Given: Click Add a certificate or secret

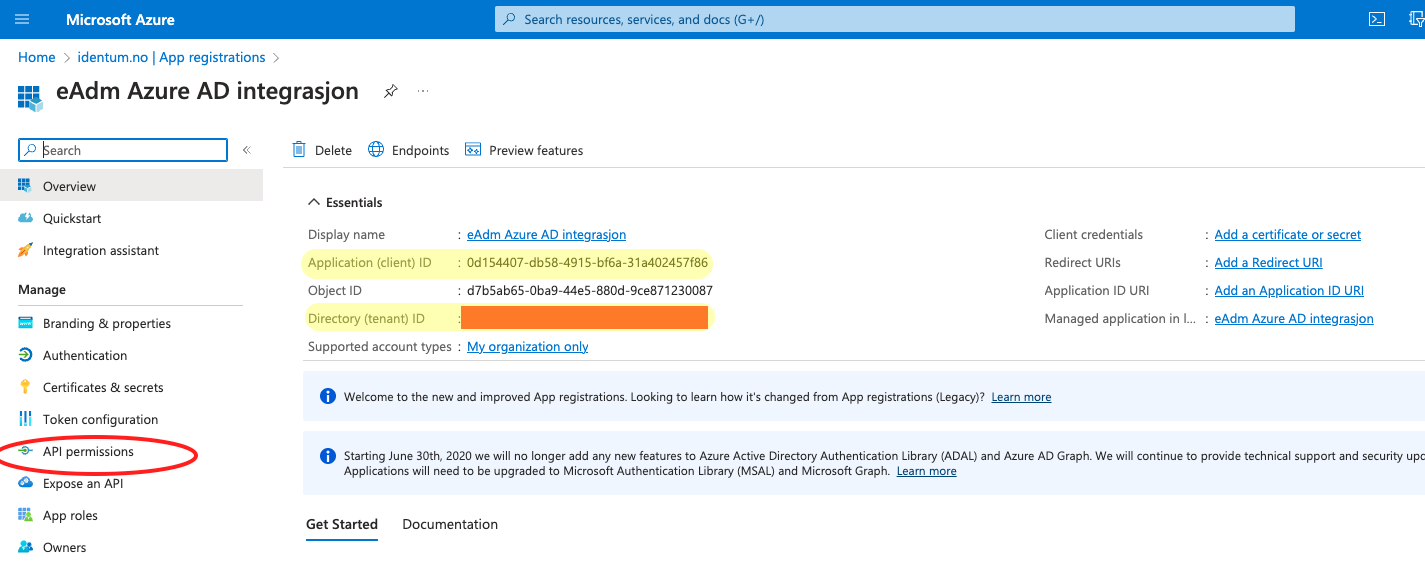Looking at the screenshot, I should (x=1288, y=234).
